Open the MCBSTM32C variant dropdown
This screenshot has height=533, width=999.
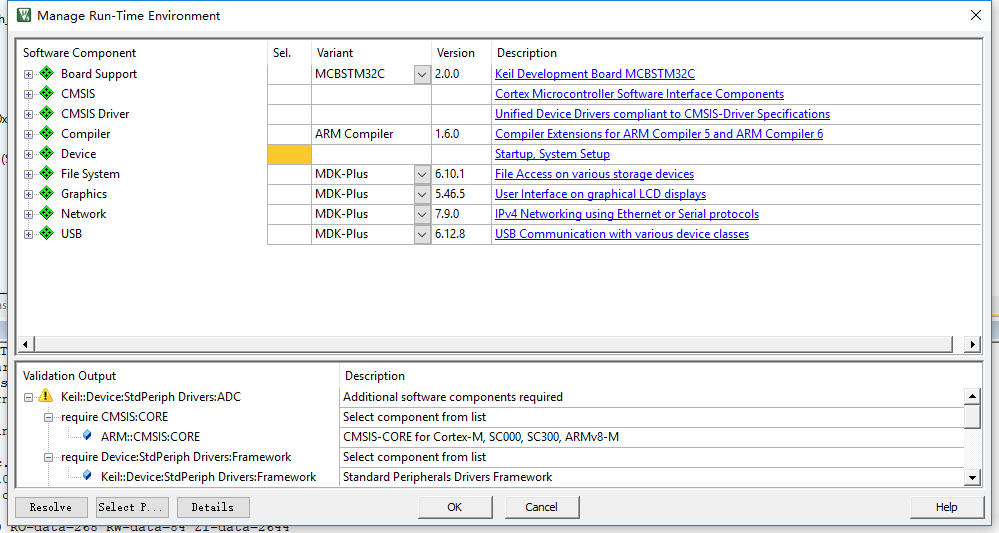[422, 75]
